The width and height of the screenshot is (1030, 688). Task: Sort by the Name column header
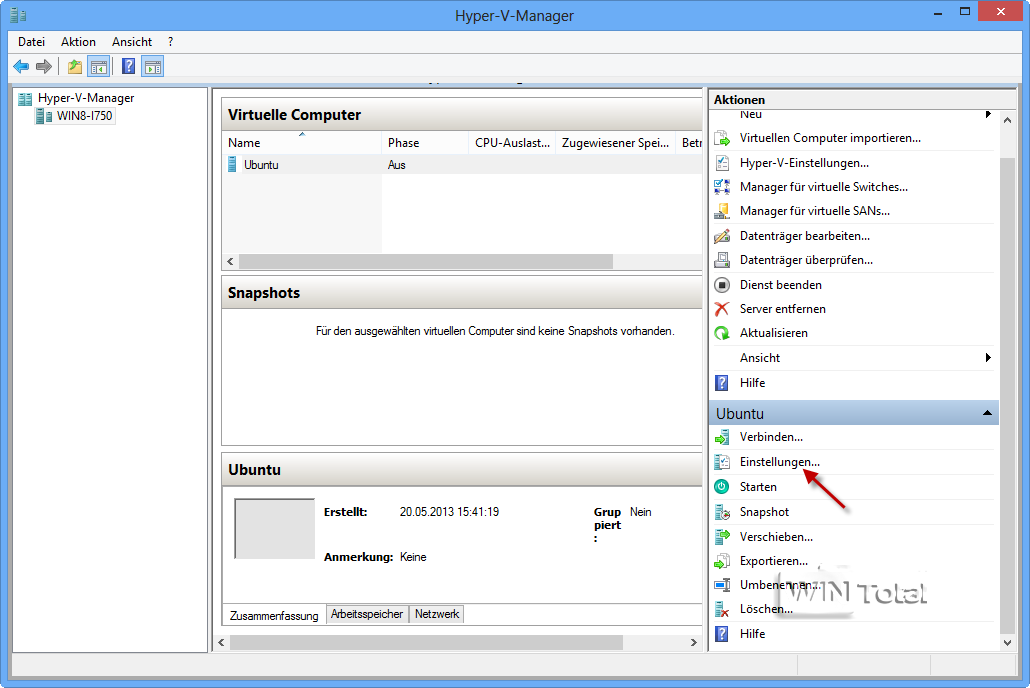(302, 143)
